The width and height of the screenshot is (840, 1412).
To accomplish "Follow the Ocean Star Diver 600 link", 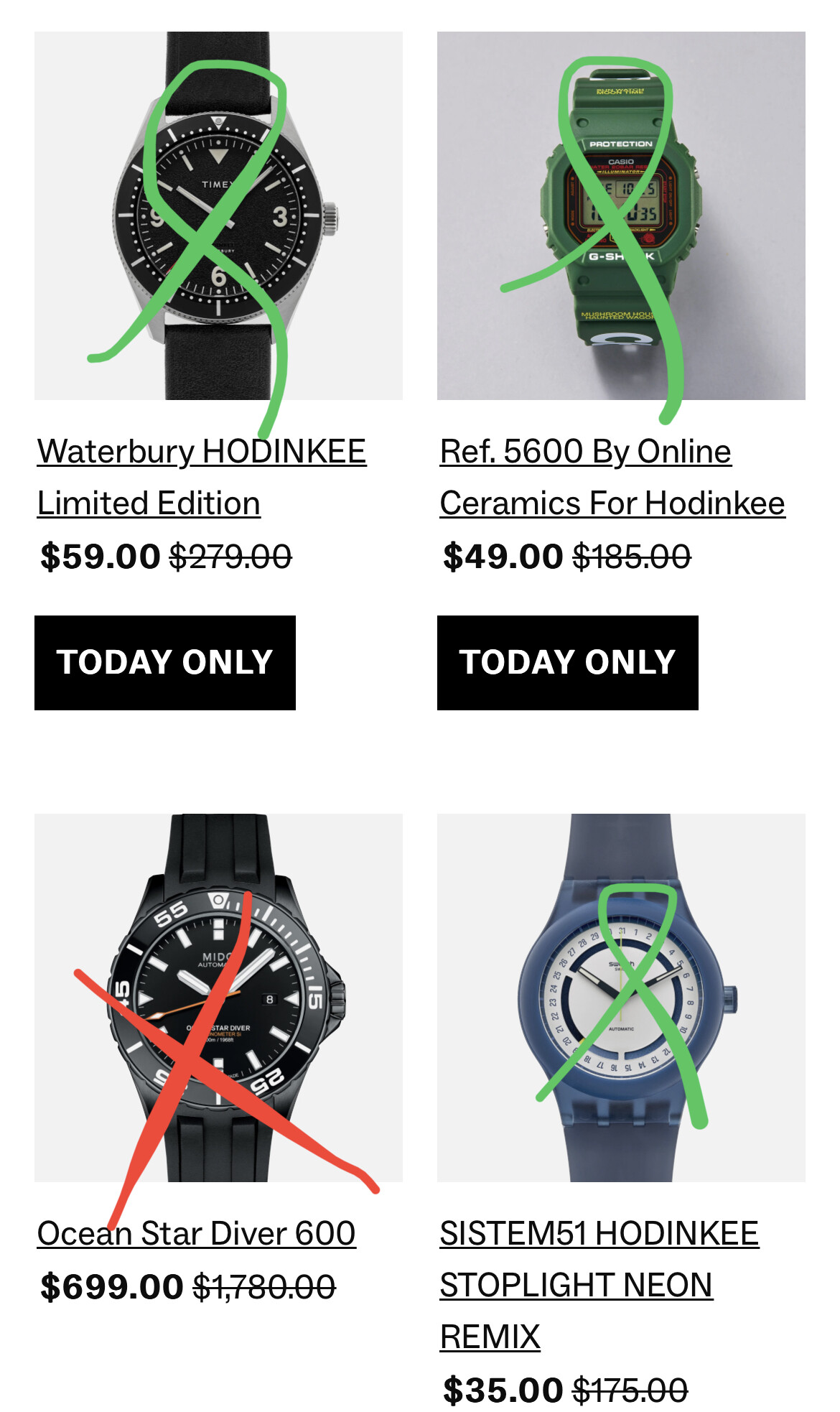I will pyautogui.click(x=196, y=1233).
